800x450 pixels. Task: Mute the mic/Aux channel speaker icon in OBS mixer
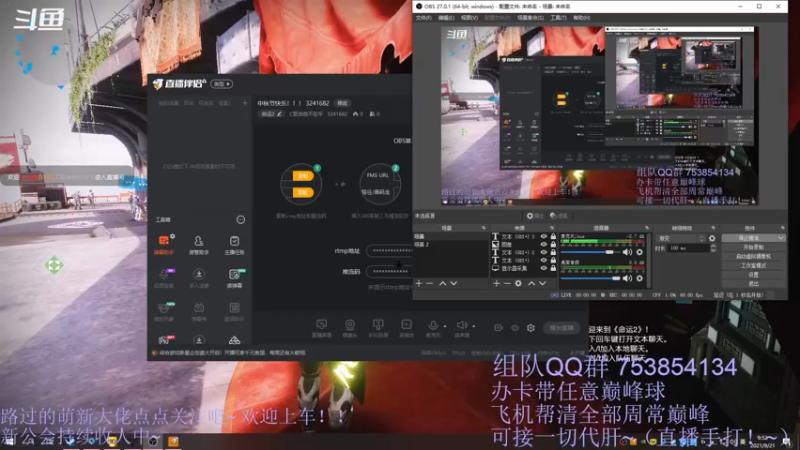click(x=628, y=252)
